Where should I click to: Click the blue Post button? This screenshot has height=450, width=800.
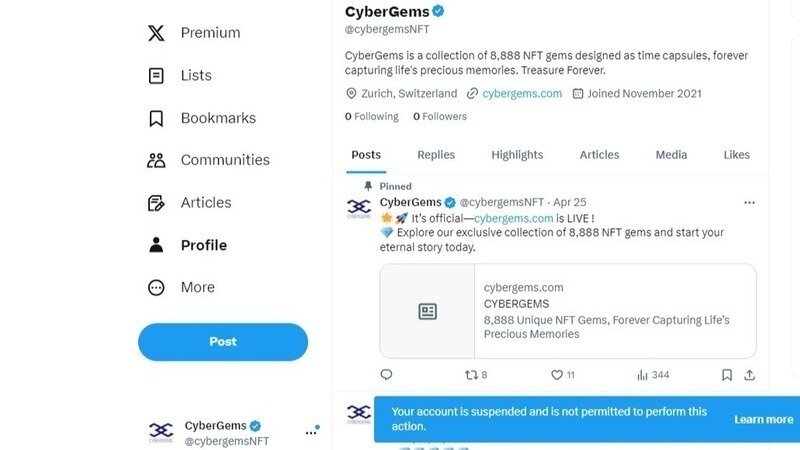pos(223,342)
